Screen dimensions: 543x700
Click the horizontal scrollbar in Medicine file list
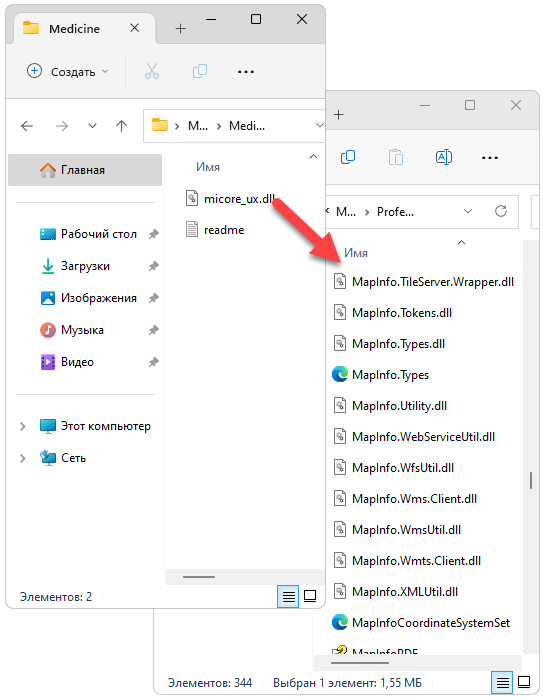(199, 577)
